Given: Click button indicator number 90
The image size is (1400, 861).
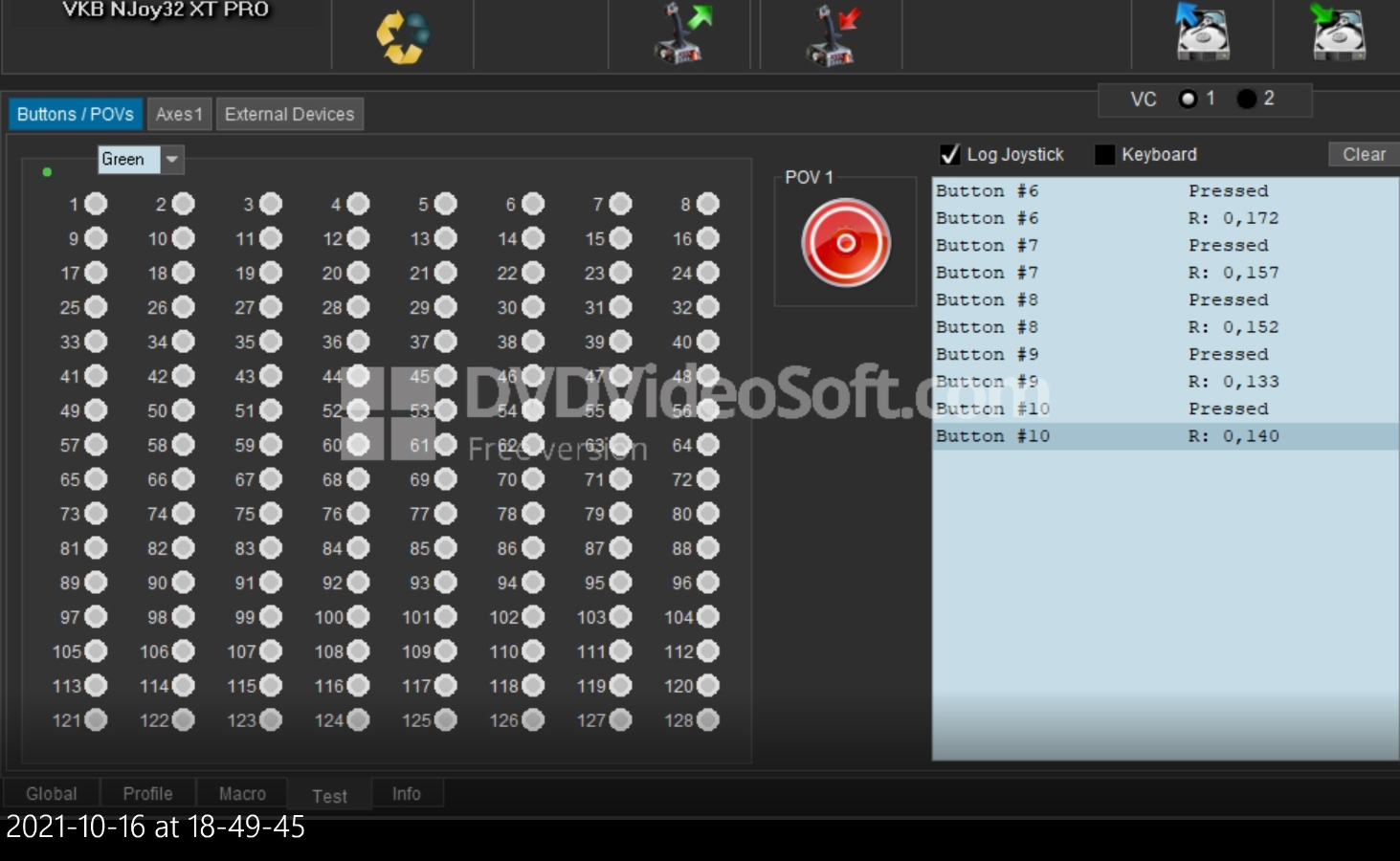Looking at the screenshot, I should (x=183, y=583).
